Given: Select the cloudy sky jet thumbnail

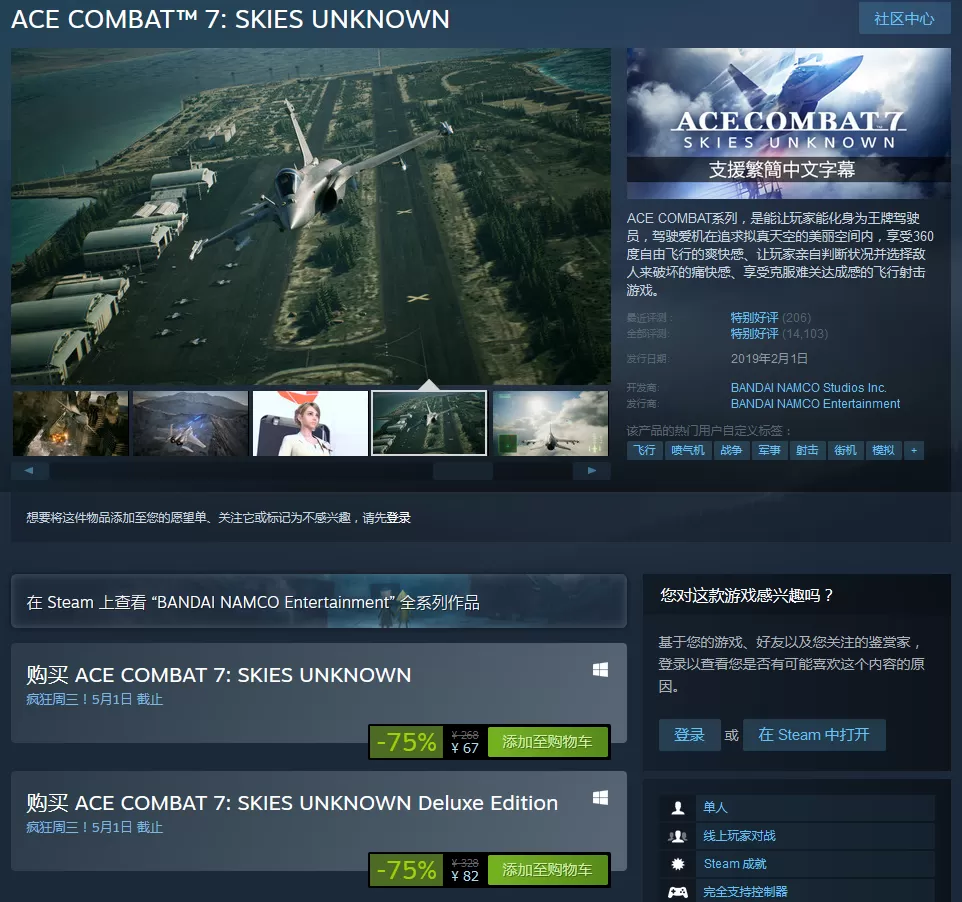Looking at the screenshot, I should click(550, 423).
